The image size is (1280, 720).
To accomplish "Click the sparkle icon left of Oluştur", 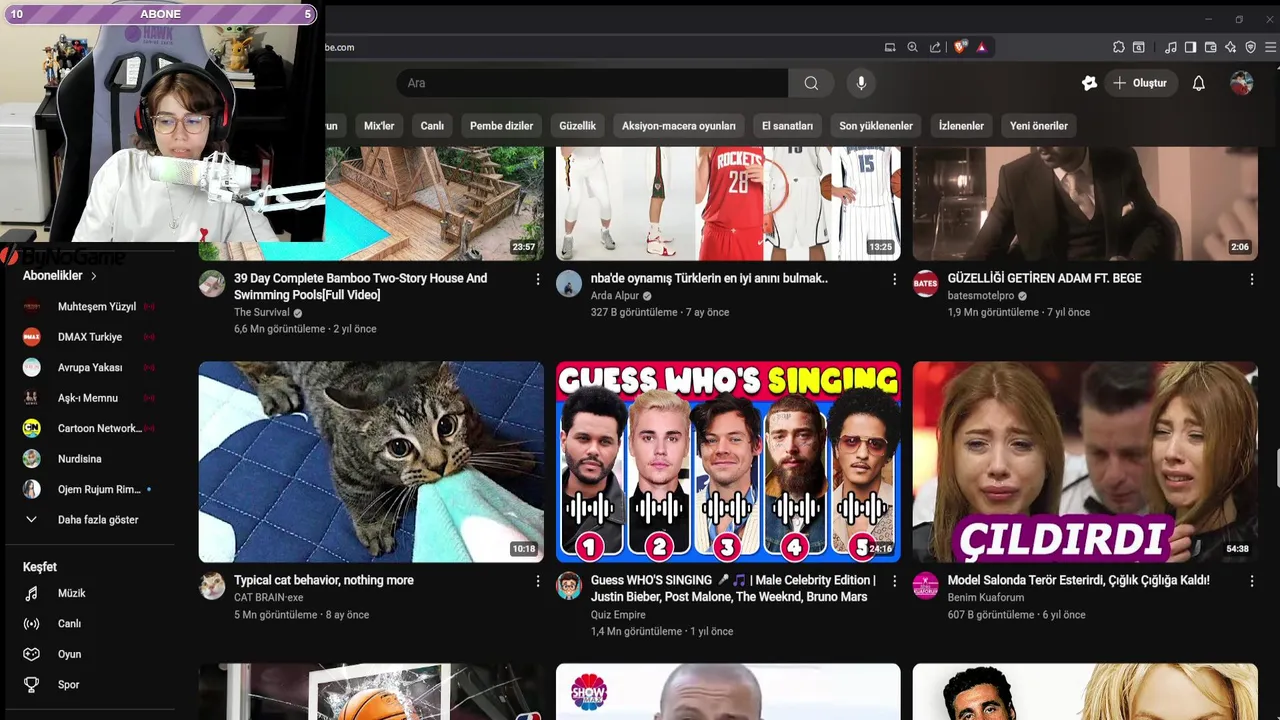I will click(x=1089, y=83).
